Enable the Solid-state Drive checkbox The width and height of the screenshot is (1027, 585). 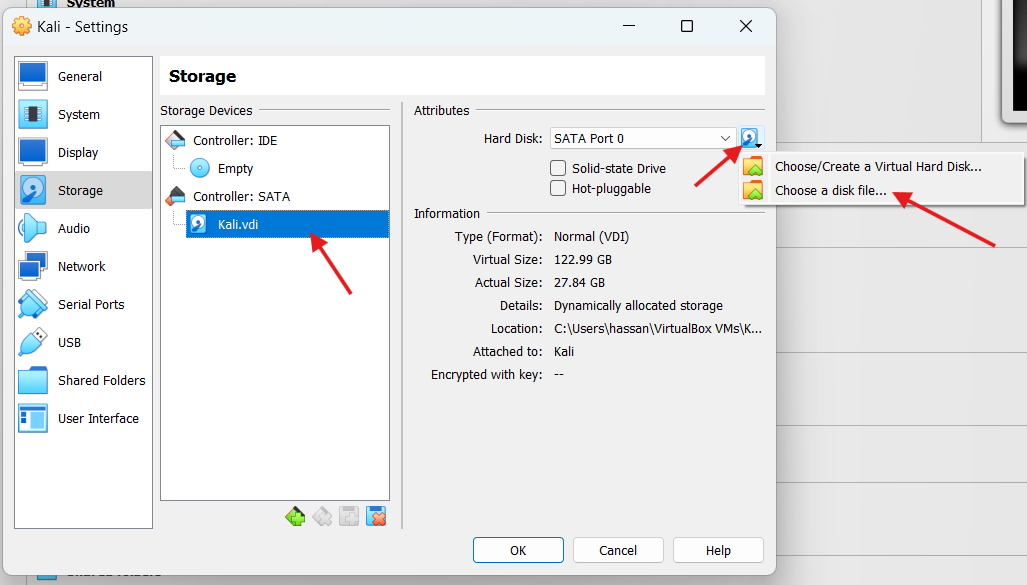[558, 168]
